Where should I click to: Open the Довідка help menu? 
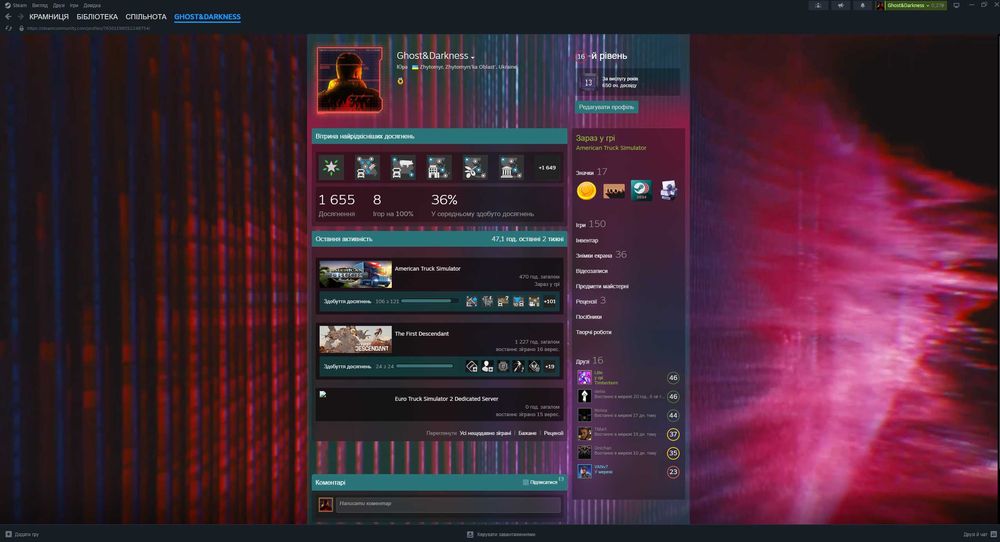coord(92,5)
